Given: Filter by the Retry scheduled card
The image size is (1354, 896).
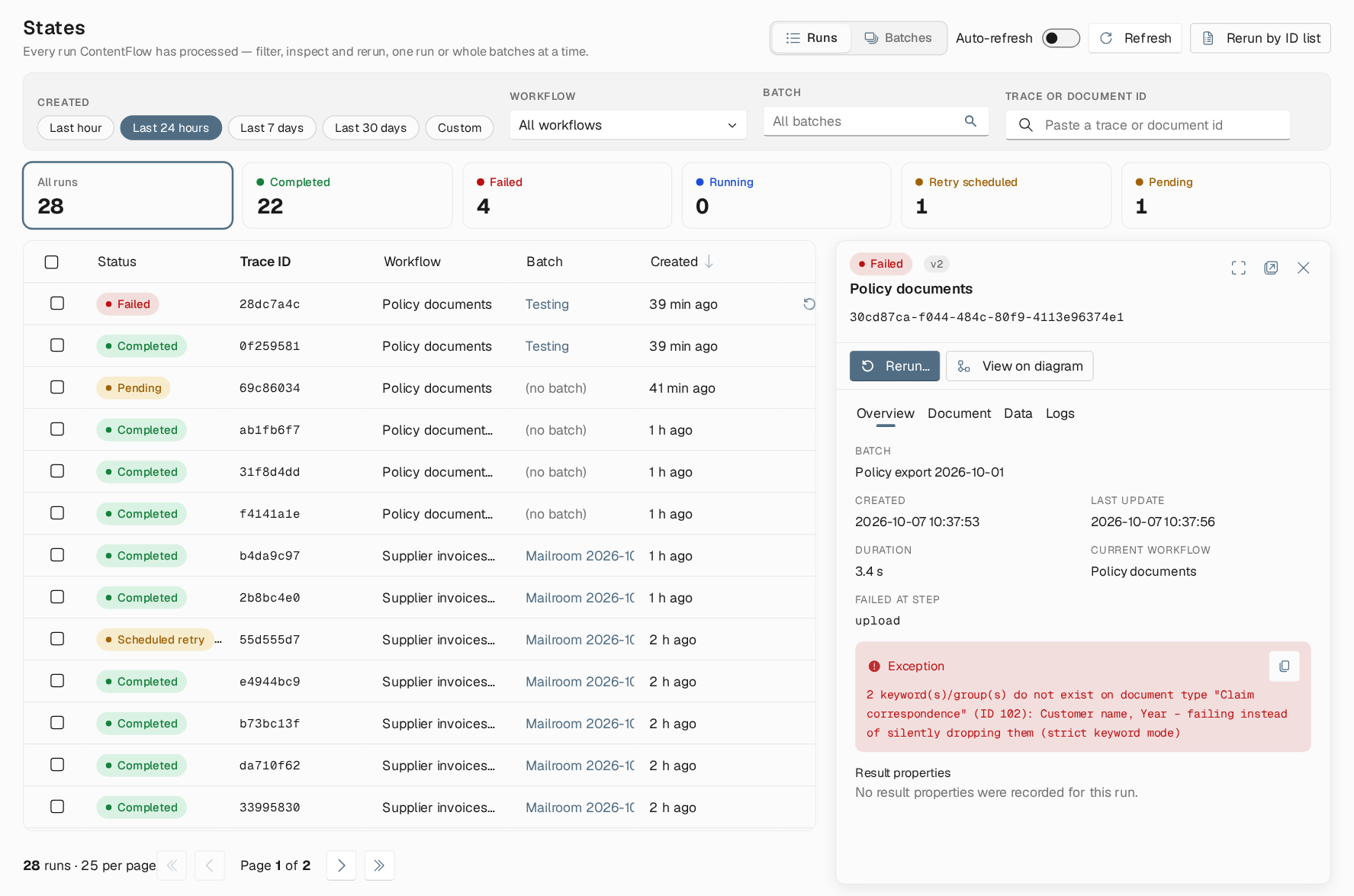Looking at the screenshot, I should click(1006, 195).
